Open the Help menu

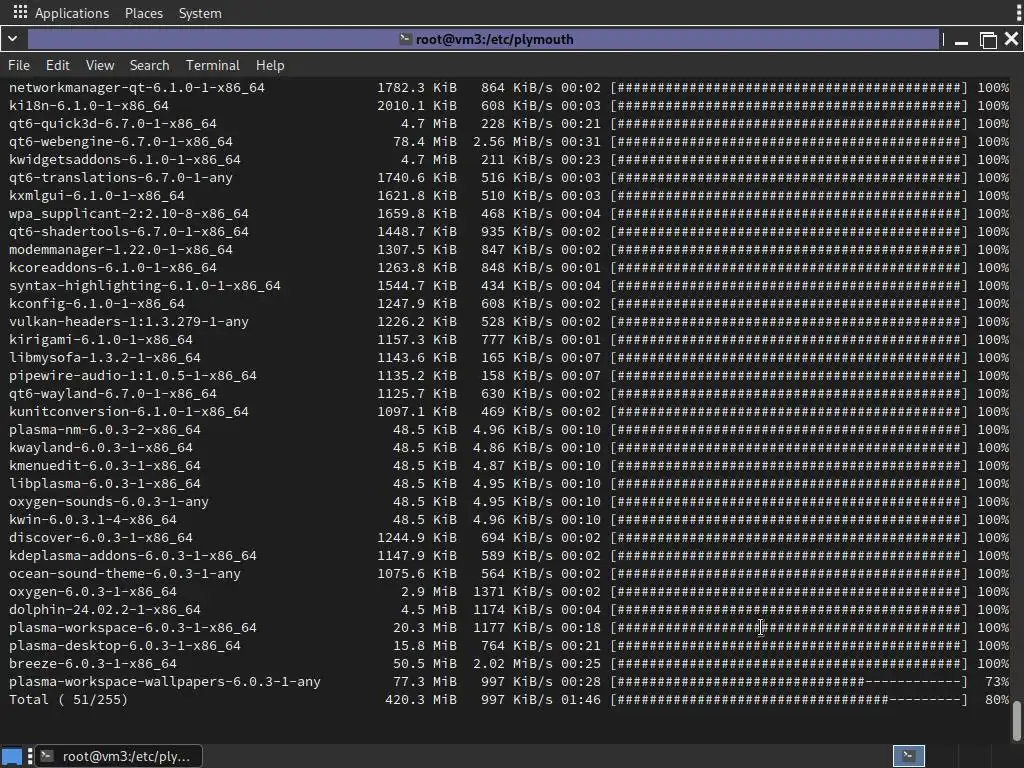coord(270,65)
